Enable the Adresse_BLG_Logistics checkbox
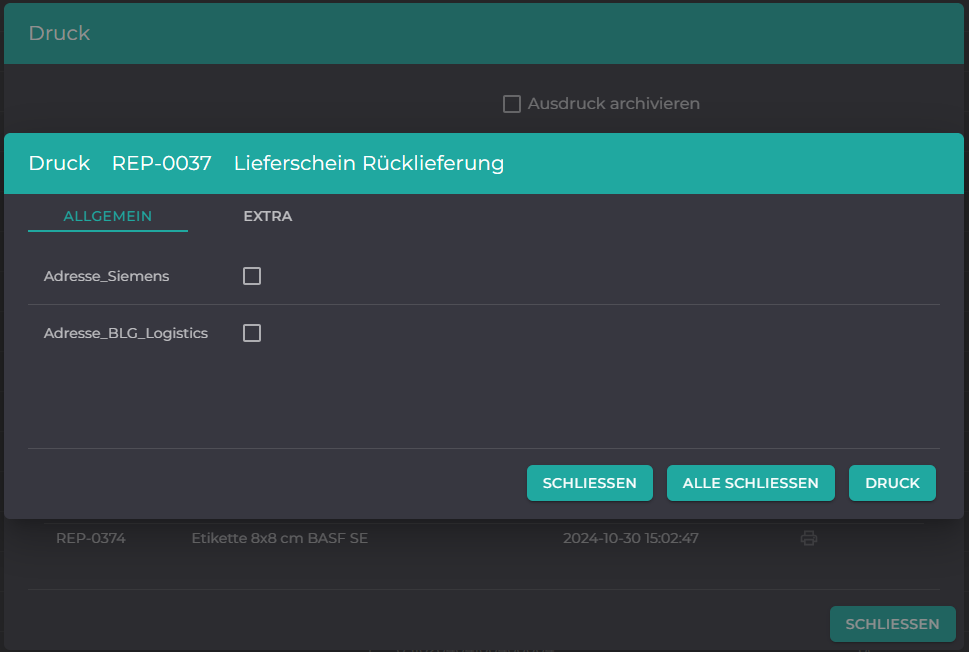This screenshot has height=652, width=969. pos(252,333)
